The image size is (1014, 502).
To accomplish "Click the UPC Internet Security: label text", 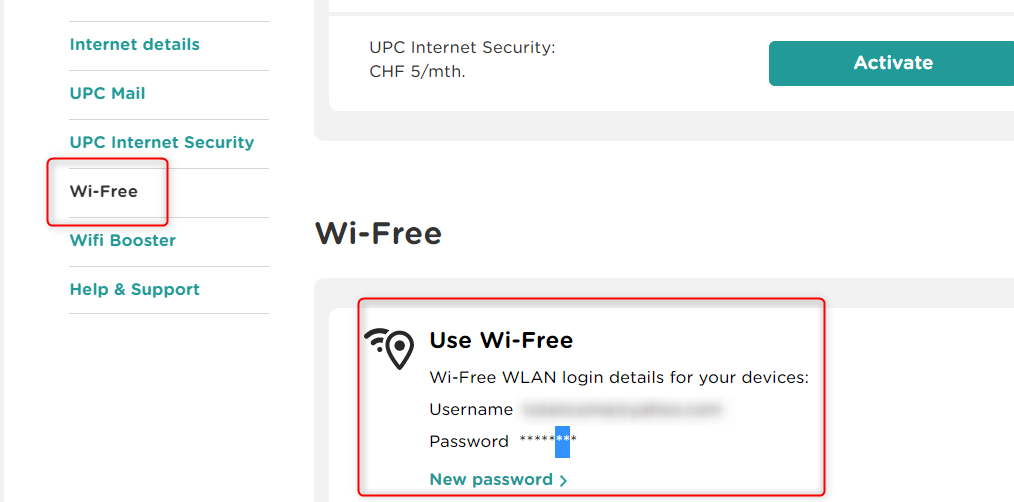I will pos(462,48).
